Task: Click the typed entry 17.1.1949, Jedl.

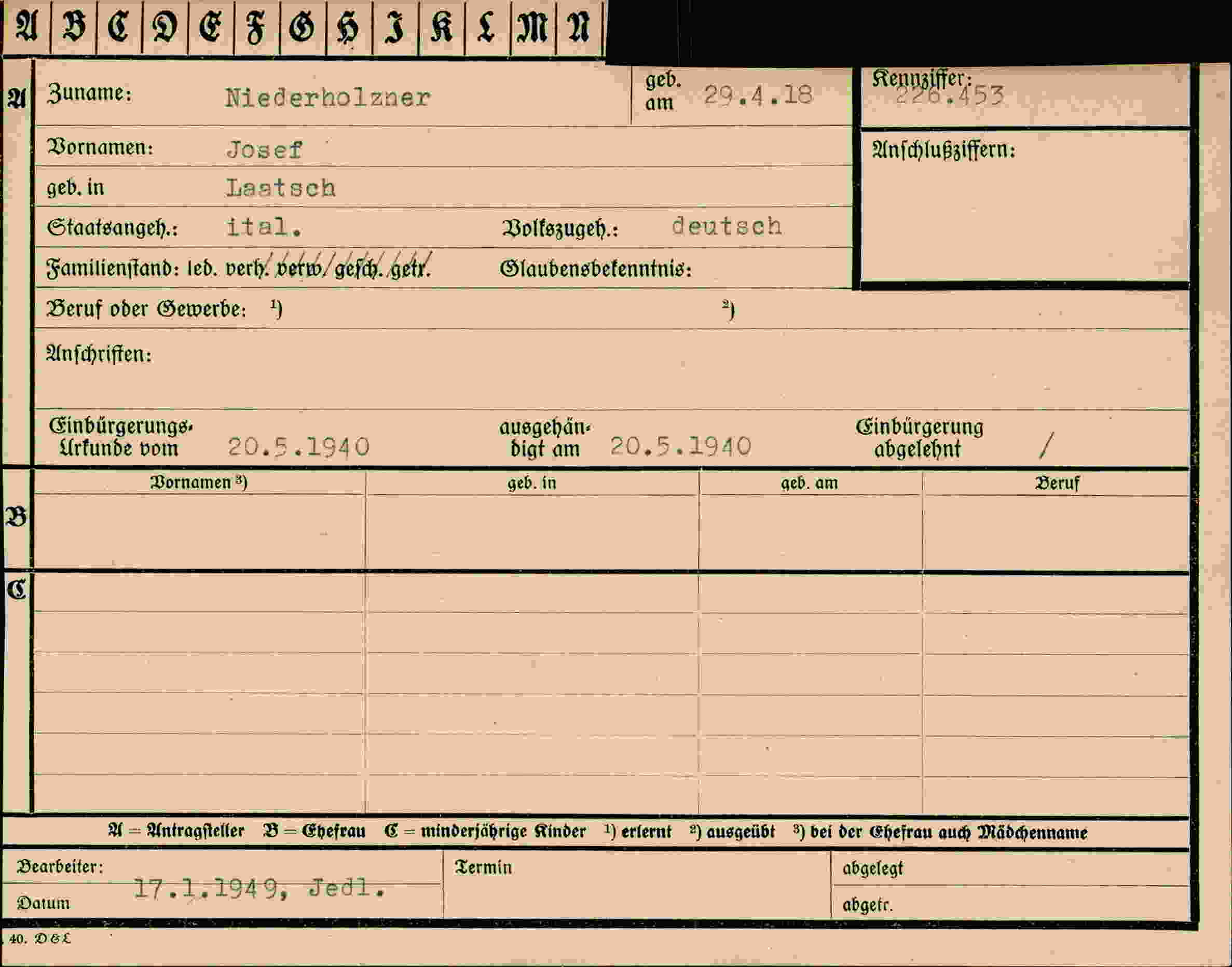Action: coord(260,888)
